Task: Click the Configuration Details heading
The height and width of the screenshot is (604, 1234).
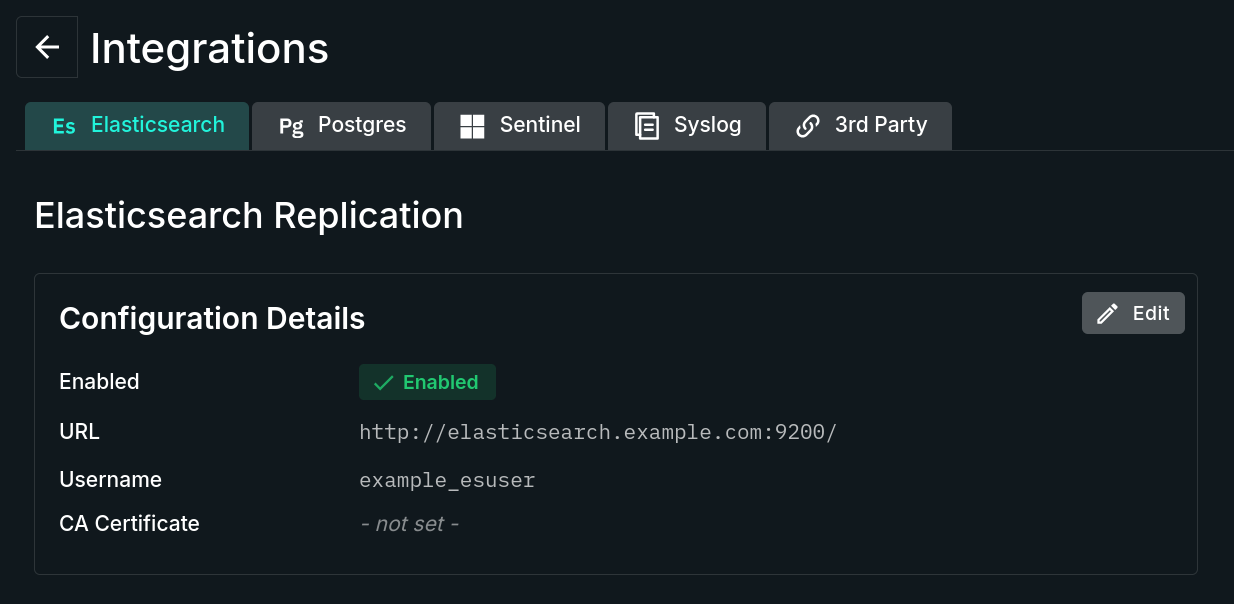Action: click(x=212, y=318)
